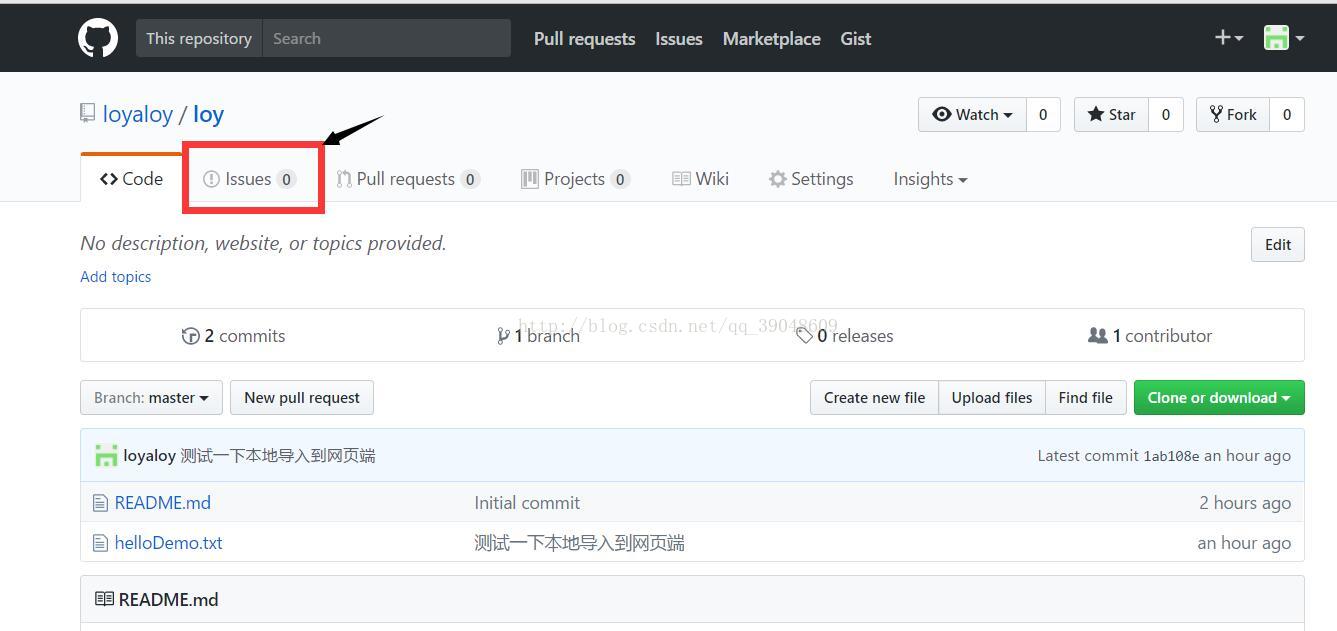Click the Settings gear icon

(x=777, y=179)
